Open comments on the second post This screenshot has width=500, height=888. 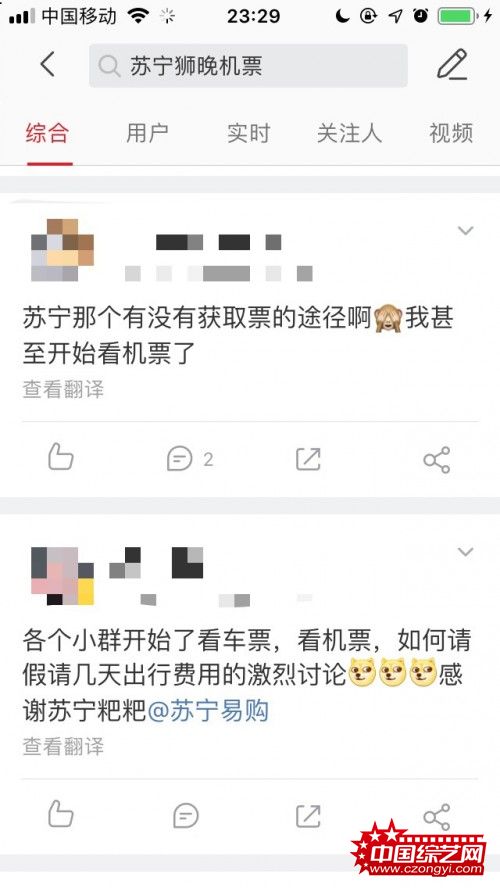[186, 816]
